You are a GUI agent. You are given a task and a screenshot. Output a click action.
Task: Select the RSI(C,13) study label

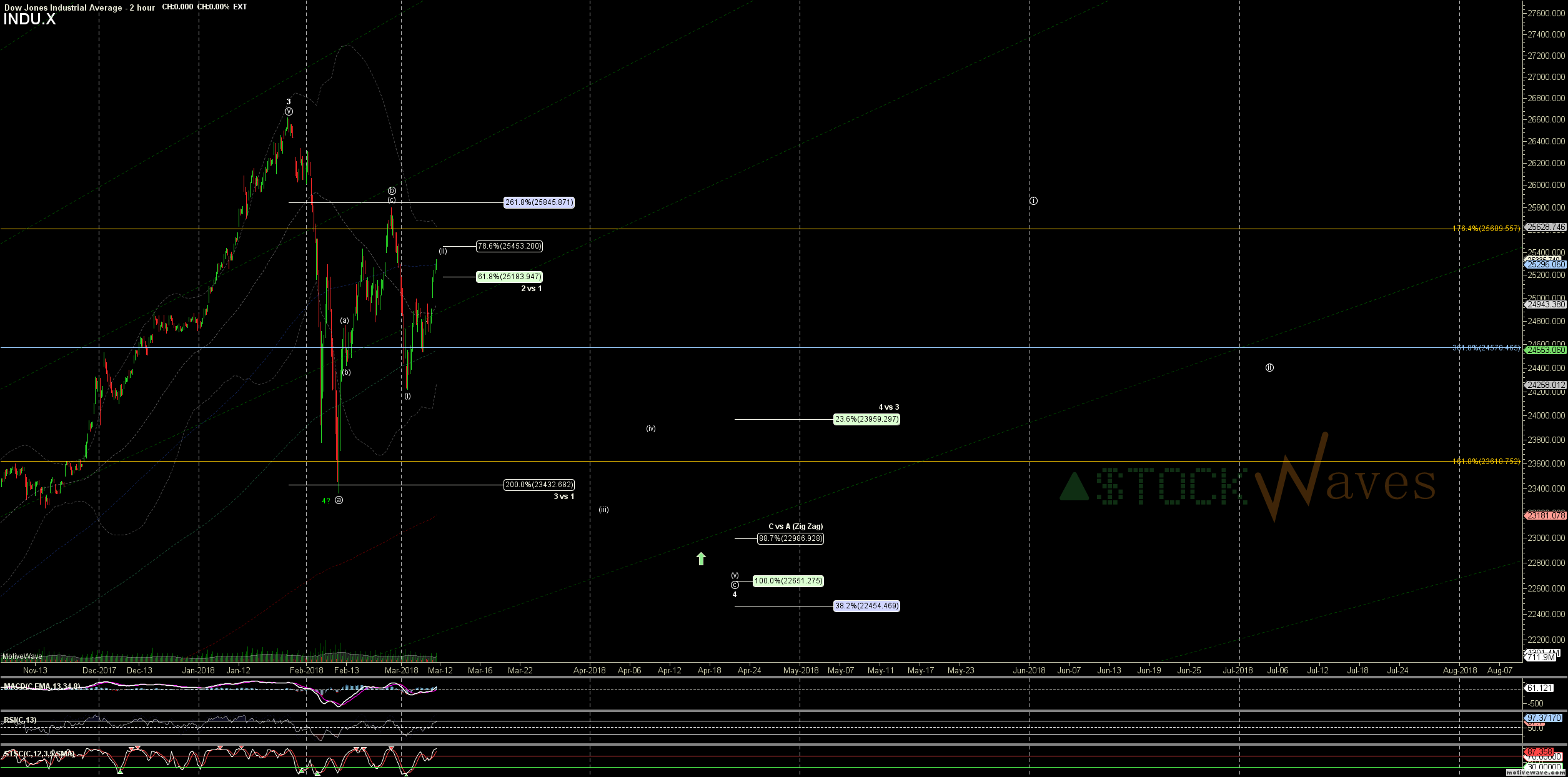tap(20, 720)
